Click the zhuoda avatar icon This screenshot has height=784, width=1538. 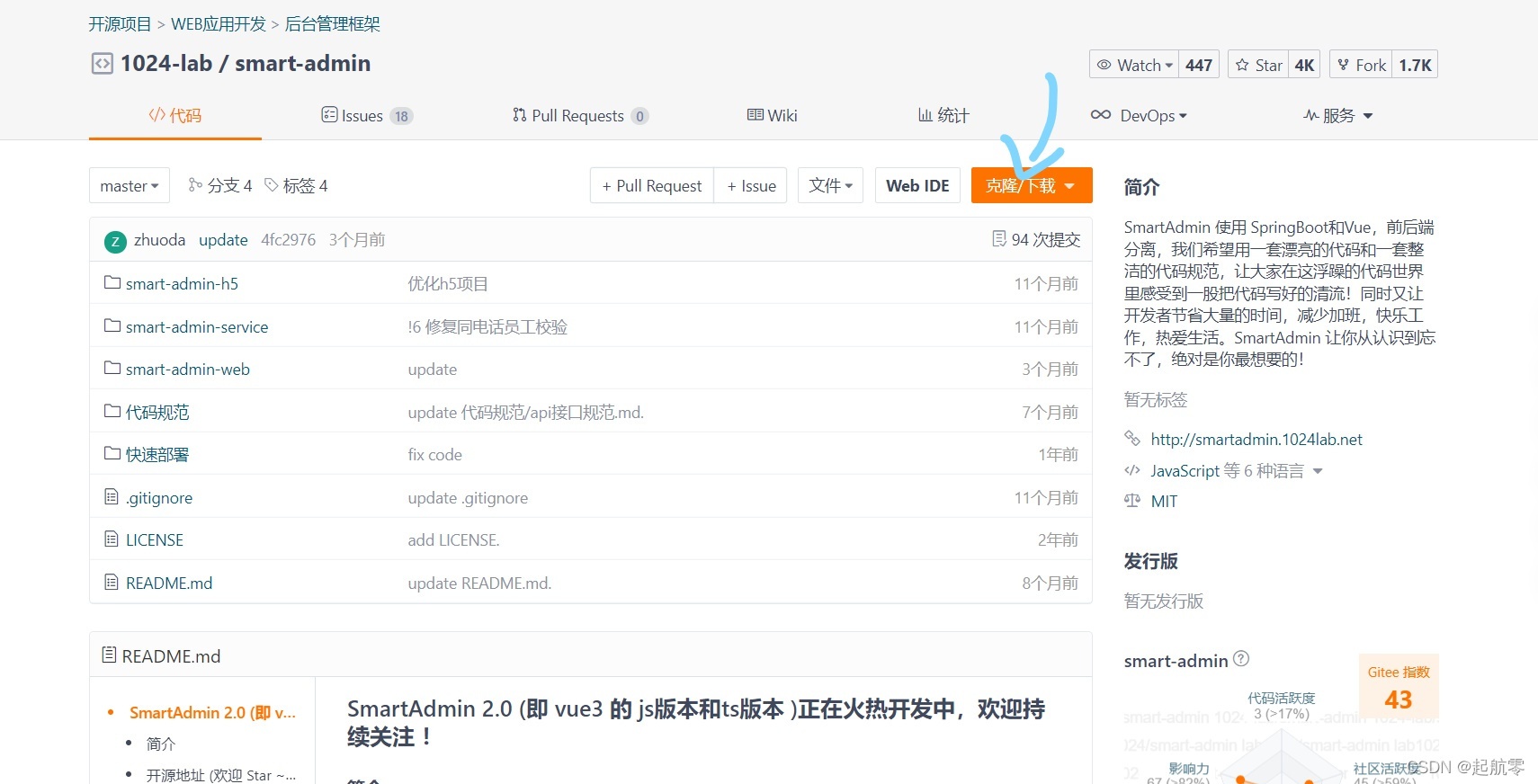pyautogui.click(x=115, y=241)
